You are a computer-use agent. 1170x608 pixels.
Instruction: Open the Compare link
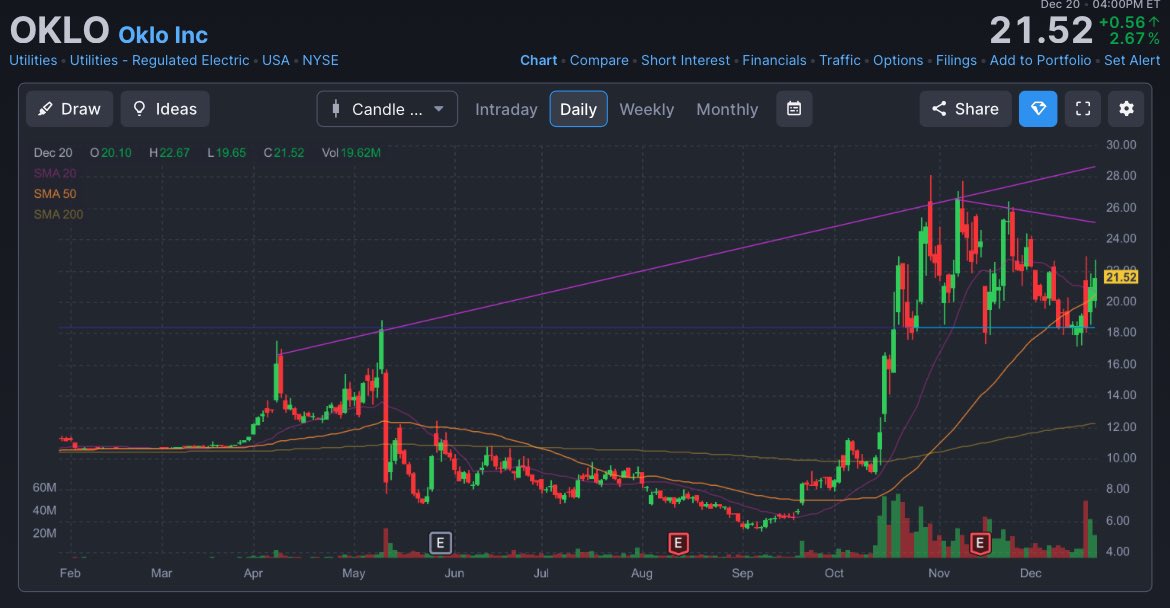click(599, 60)
